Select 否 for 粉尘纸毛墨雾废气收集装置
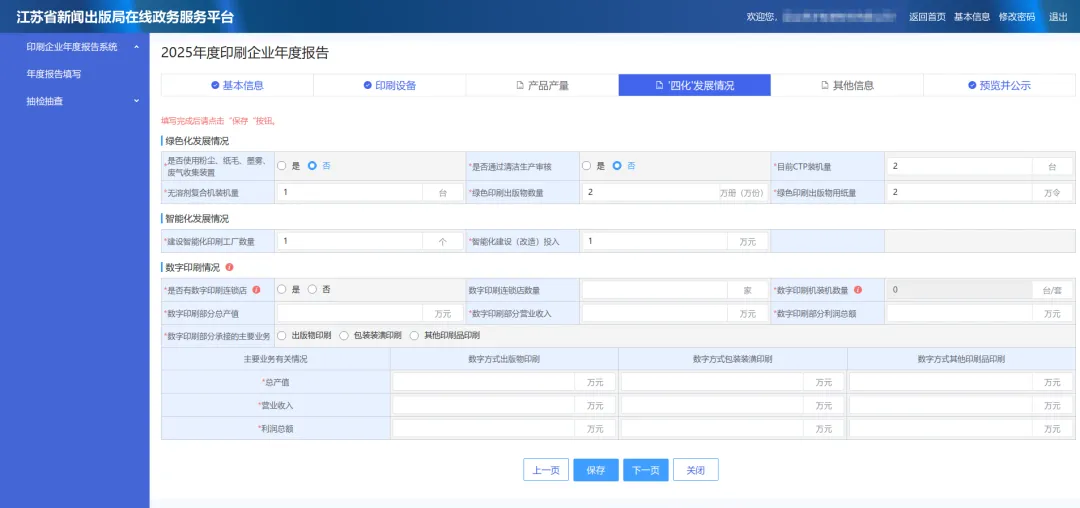The image size is (1080, 508). [x=312, y=165]
